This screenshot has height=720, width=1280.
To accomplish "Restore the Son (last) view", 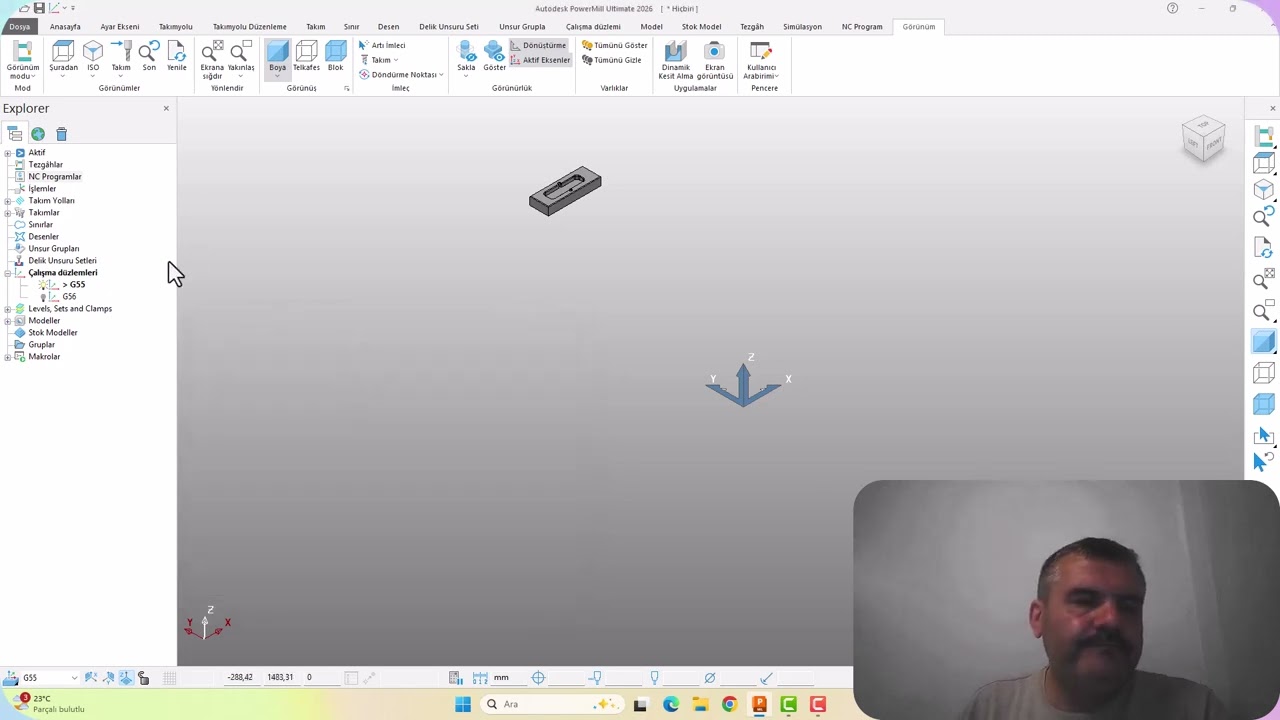I will coord(149,57).
